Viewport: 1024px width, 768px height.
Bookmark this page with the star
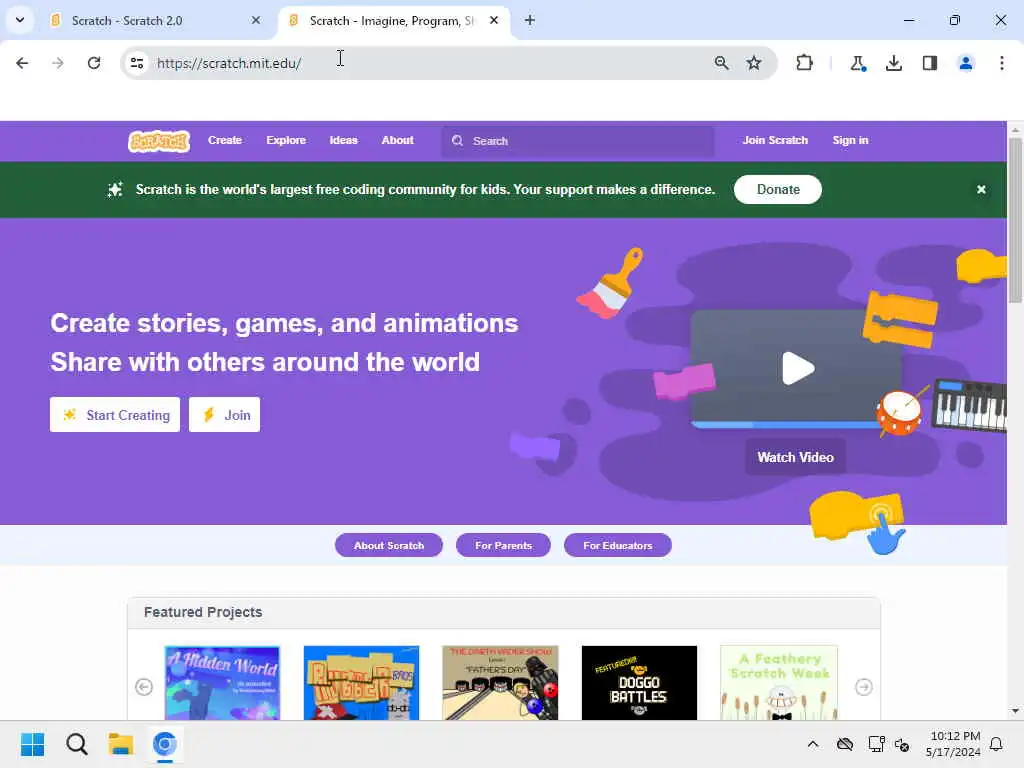[x=754, y=63]
